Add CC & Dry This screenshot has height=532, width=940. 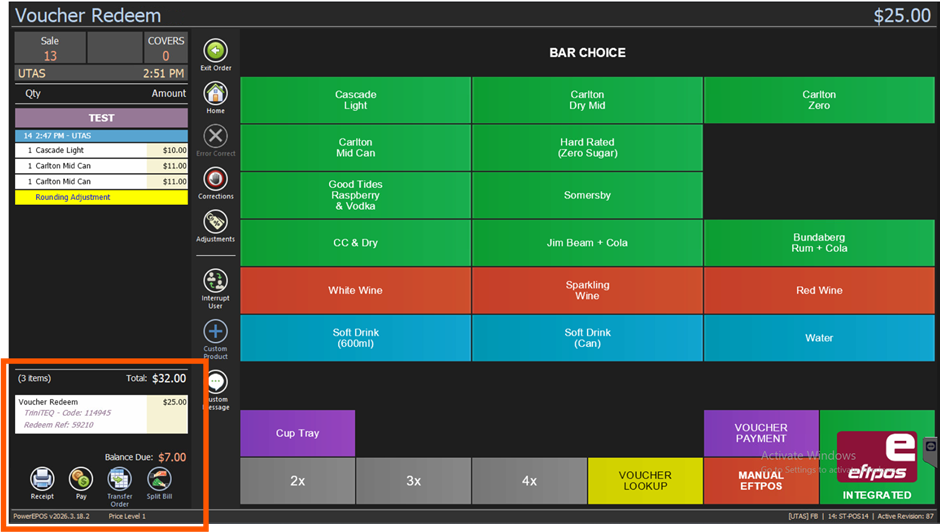click(x=355, y=243)
